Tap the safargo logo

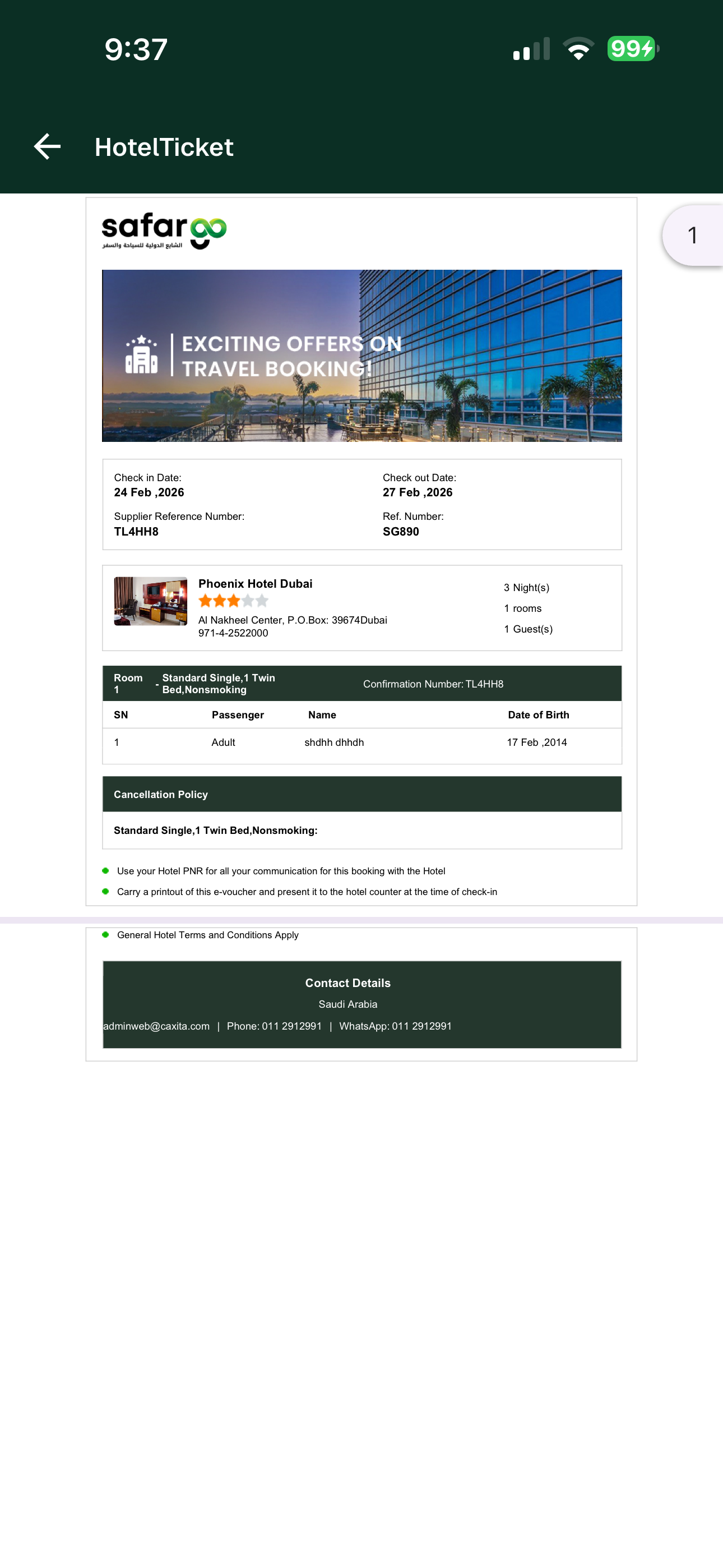pyautogui.click(x=164, y=230)
